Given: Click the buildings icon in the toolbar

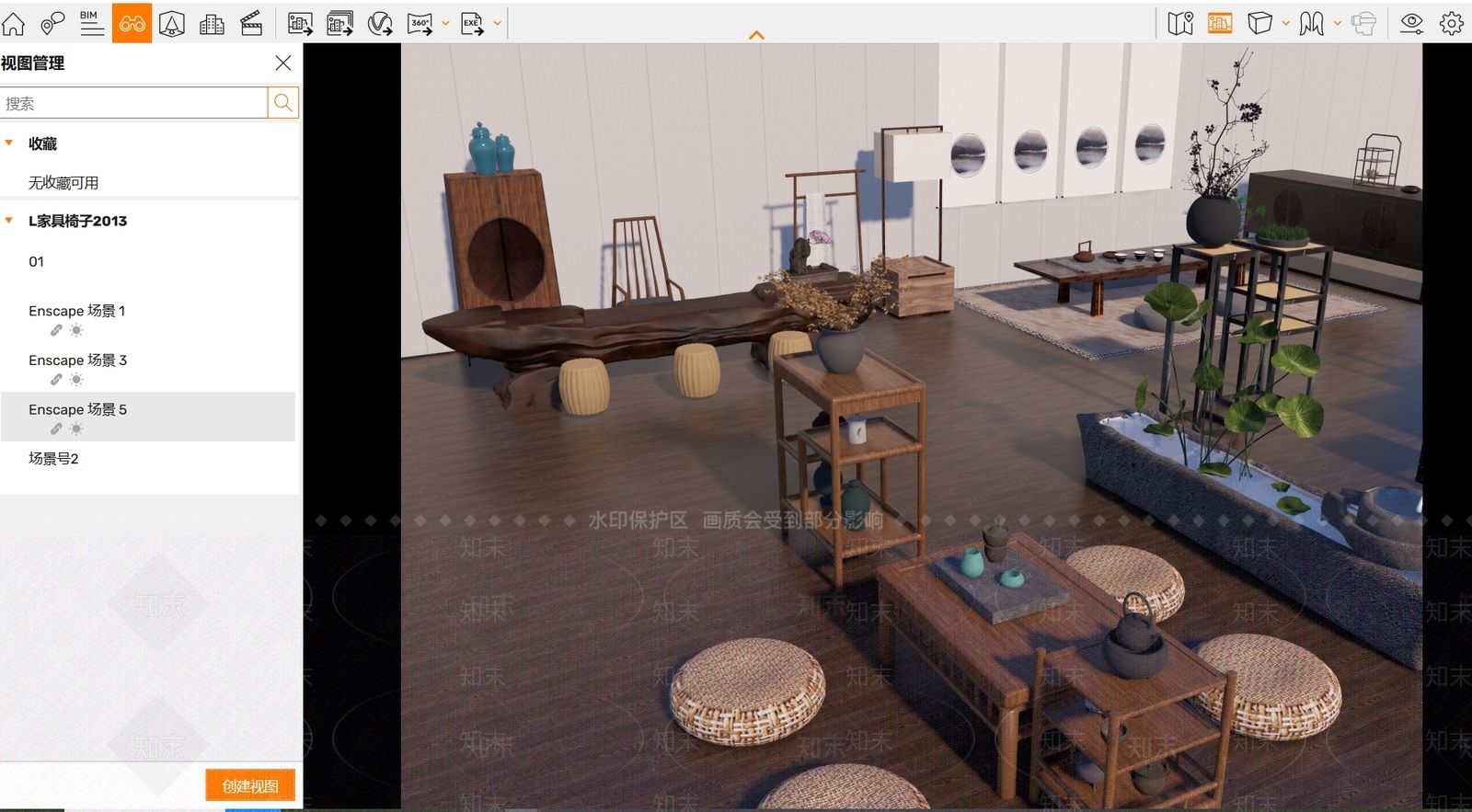Looking at the screenshot, I should click(x=212, y=23).
